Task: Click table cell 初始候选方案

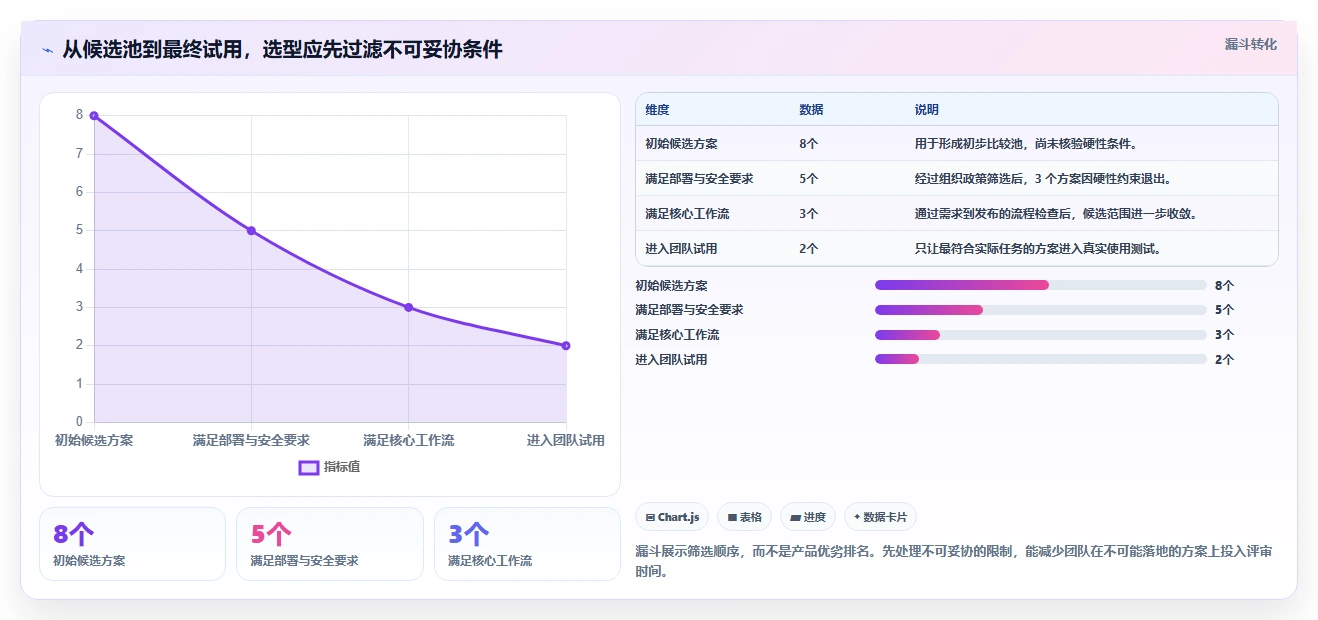Action: (681, 144)
